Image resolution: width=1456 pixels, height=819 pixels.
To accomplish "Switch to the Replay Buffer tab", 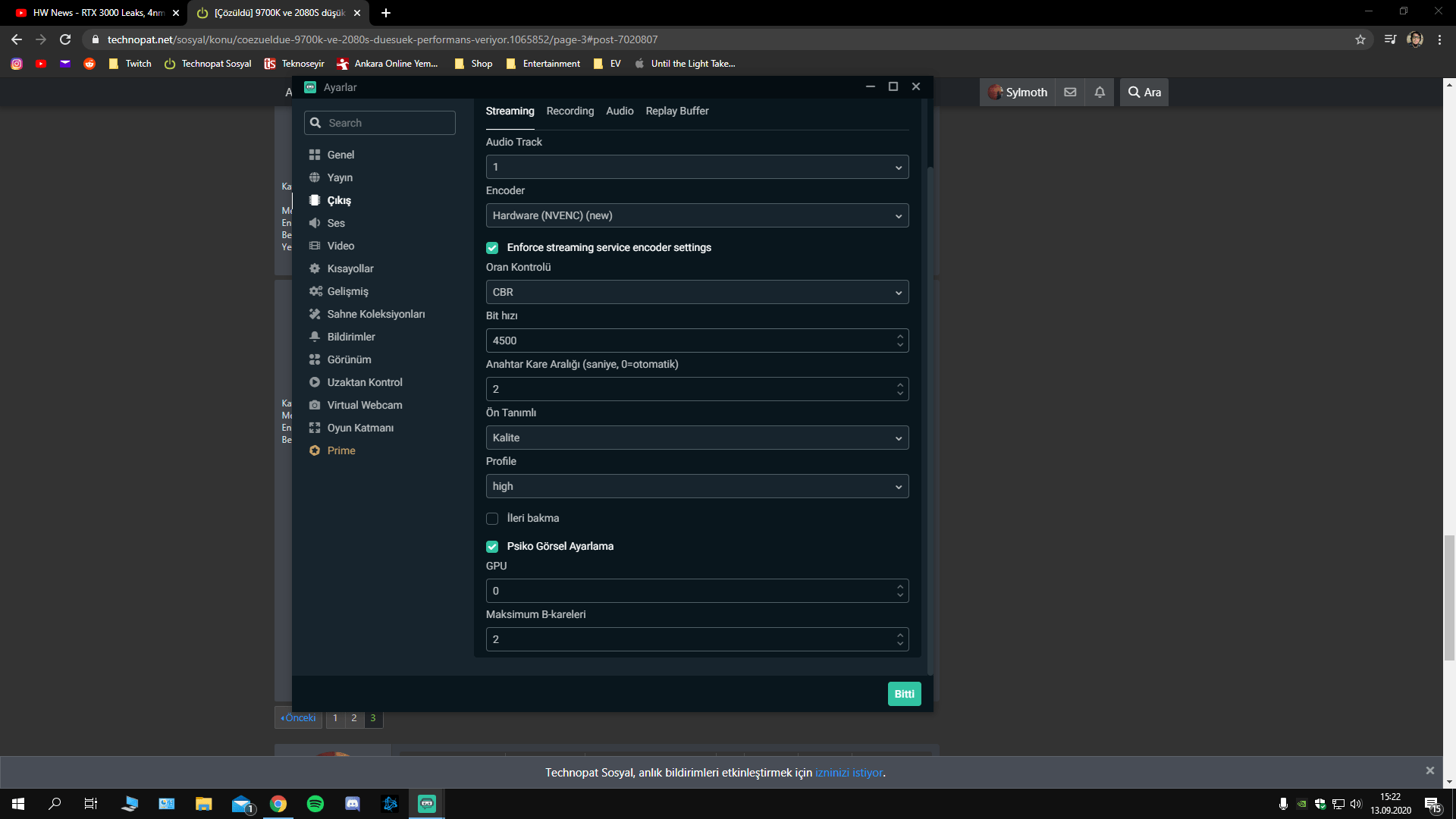I will pos(676,111).
